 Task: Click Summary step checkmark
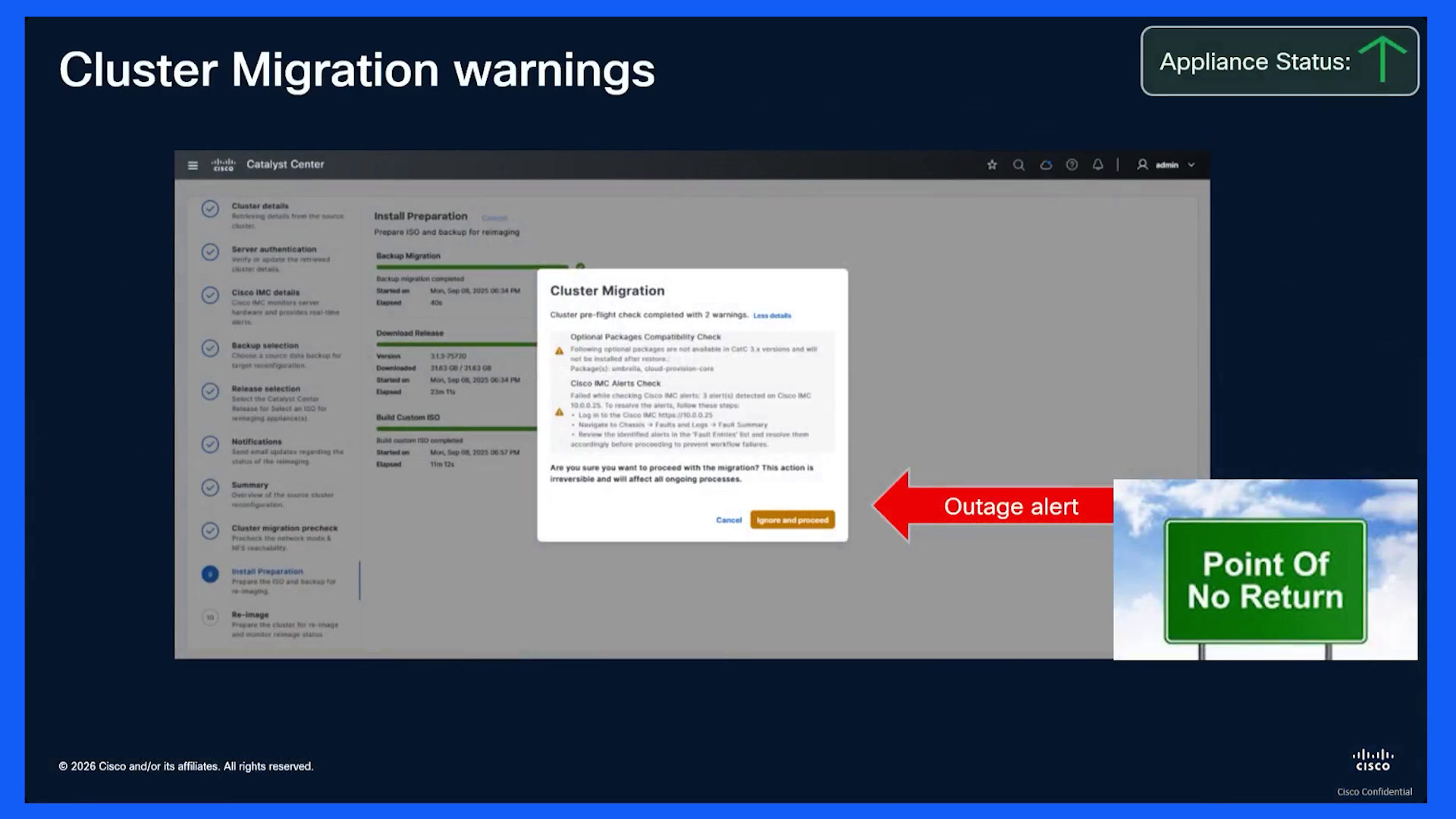[x=210, y=488]
